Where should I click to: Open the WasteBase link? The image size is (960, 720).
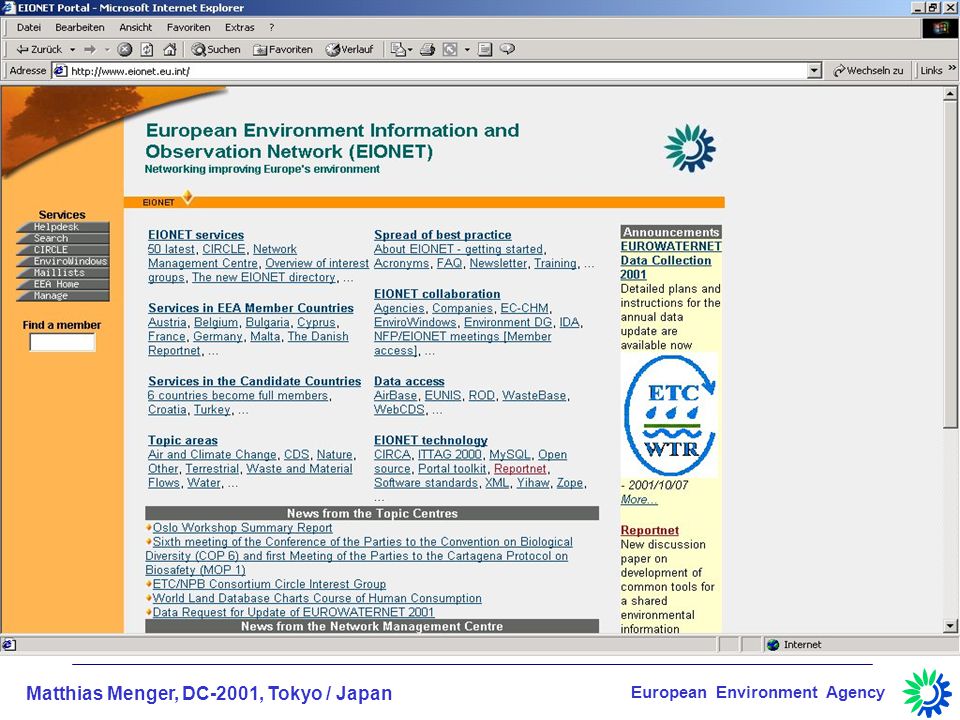click(x=534, y=396)
